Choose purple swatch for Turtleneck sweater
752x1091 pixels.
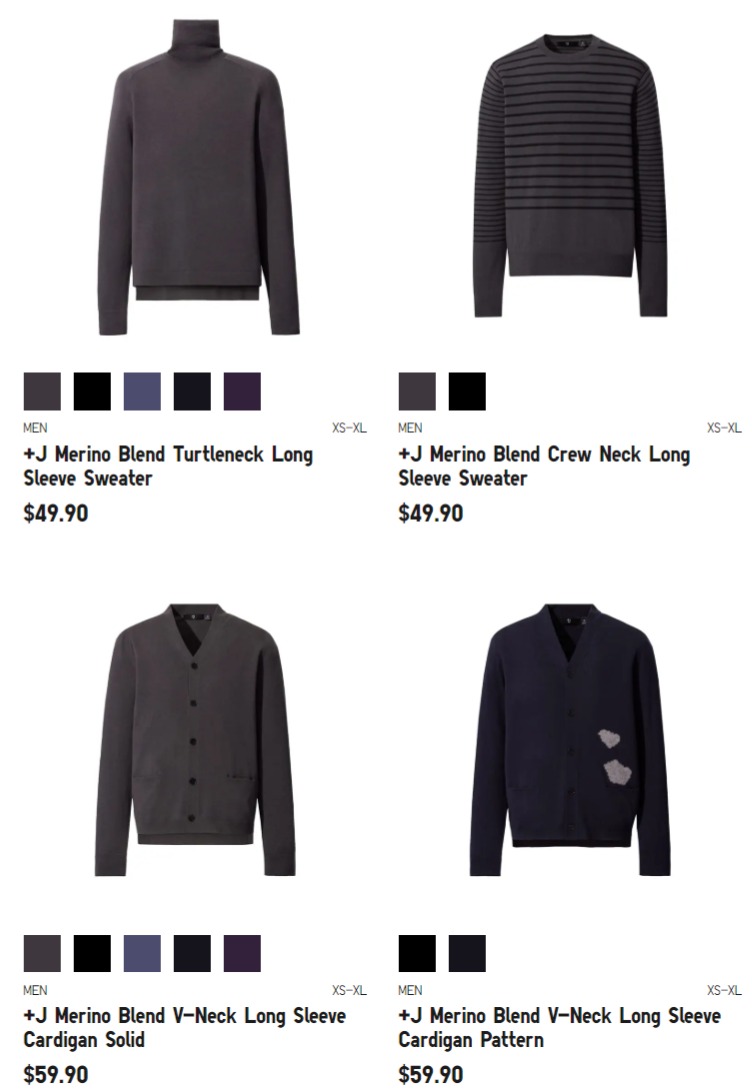[242, 391]
